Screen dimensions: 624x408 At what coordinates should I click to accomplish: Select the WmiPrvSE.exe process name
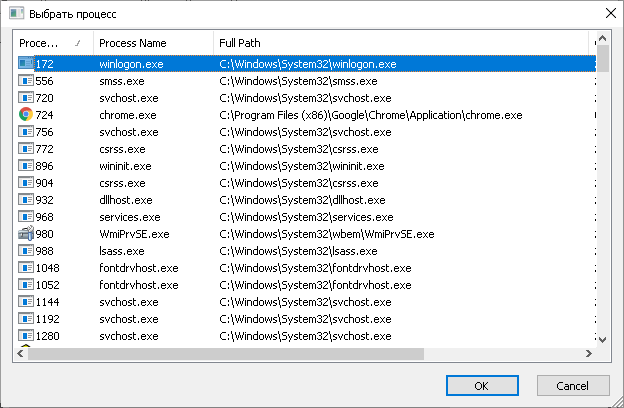point(135,234)
